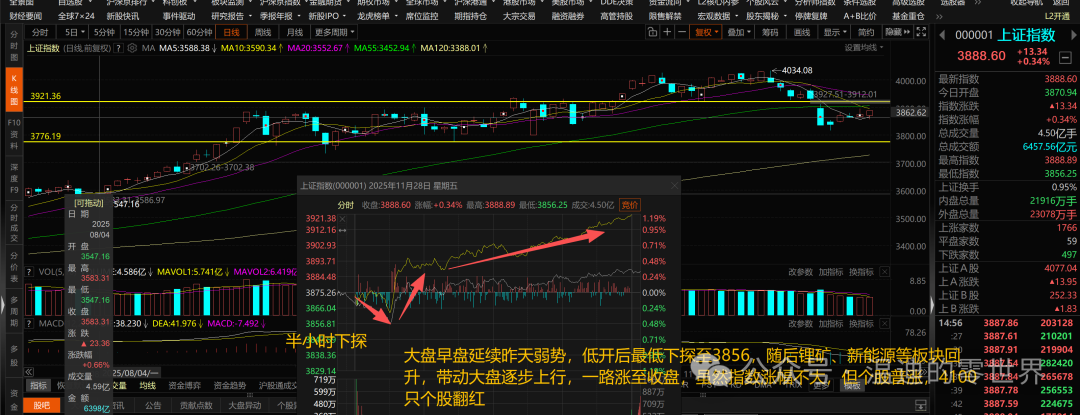Toggle the 画线 drawing tools
The image size is (1080, 415).
click(802, 32)
